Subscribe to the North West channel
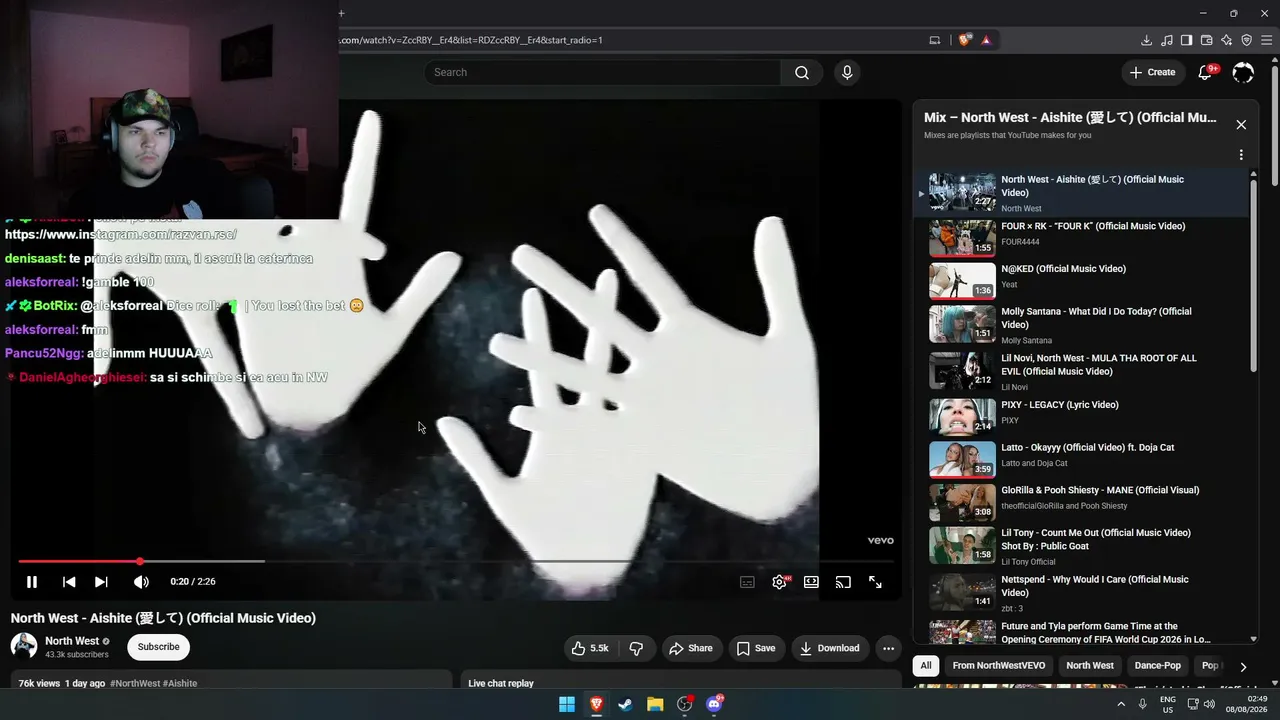Image resolution: width=1280 pixels, height=720 pixels. [158, 647]
